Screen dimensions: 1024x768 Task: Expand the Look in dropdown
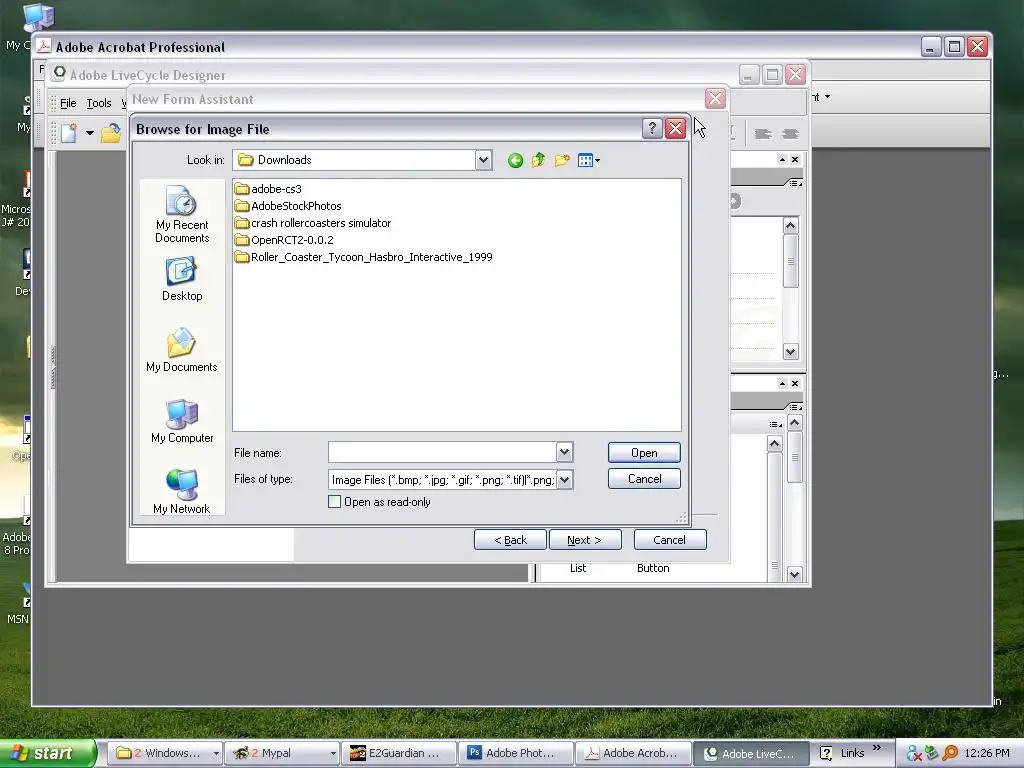(x=483, y=160)
